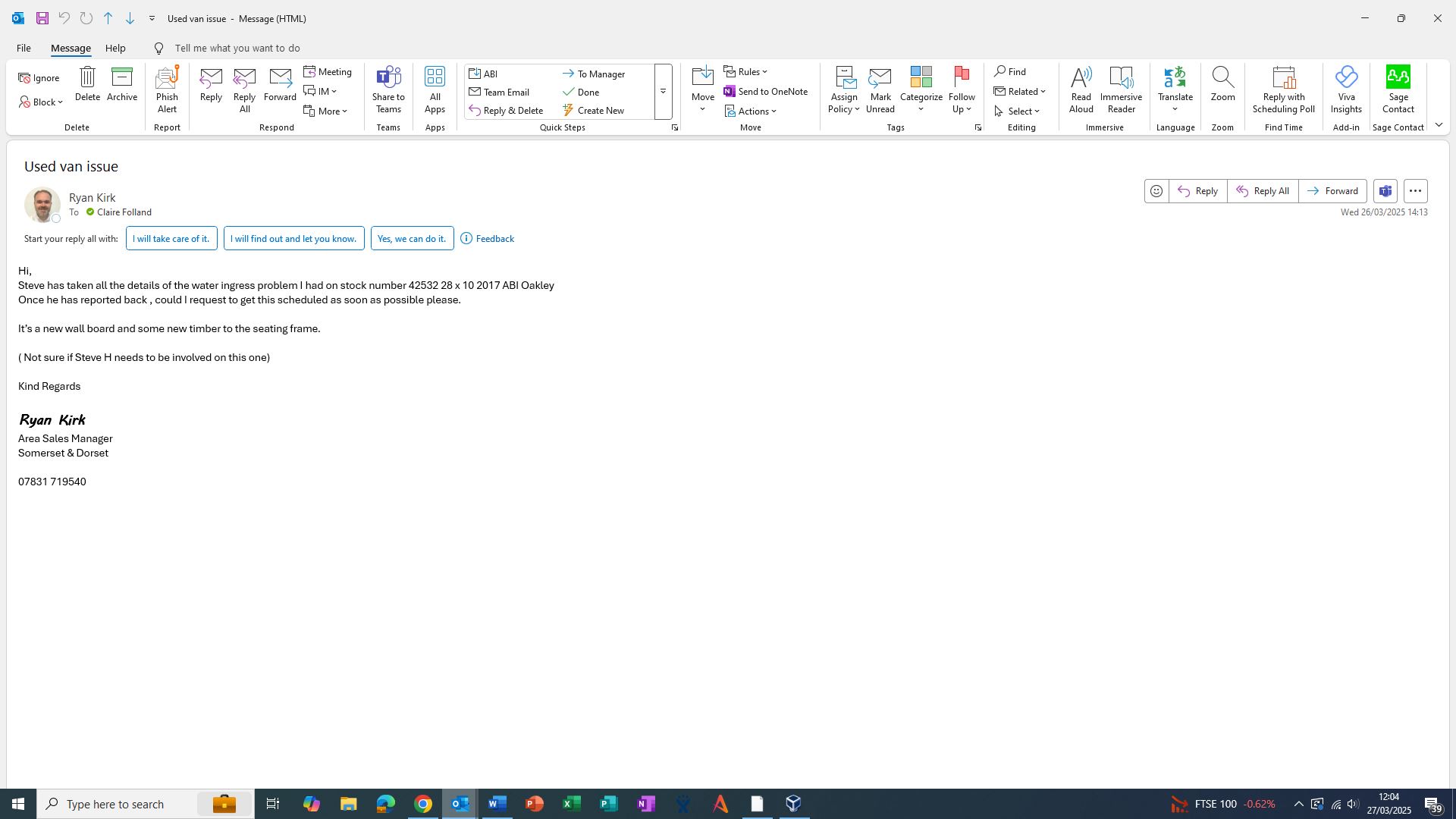Expand the Quick Steps gallery arrow
1456x819 pixels.
click(x=663, y=92)
